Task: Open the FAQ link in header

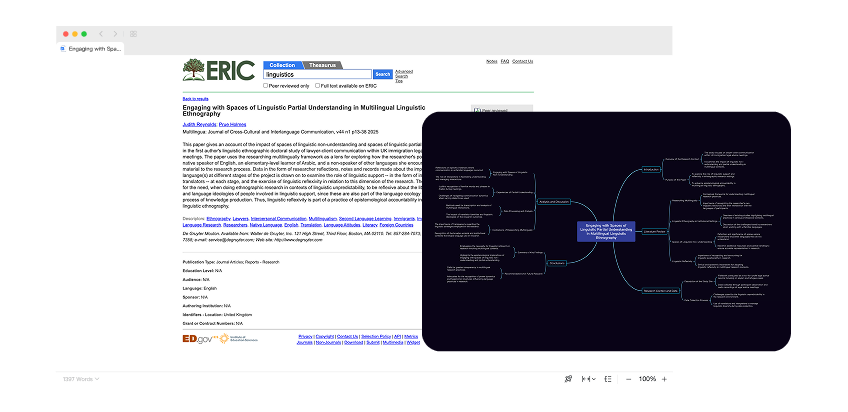Action: pyautogui.click(x=505, y=61)
